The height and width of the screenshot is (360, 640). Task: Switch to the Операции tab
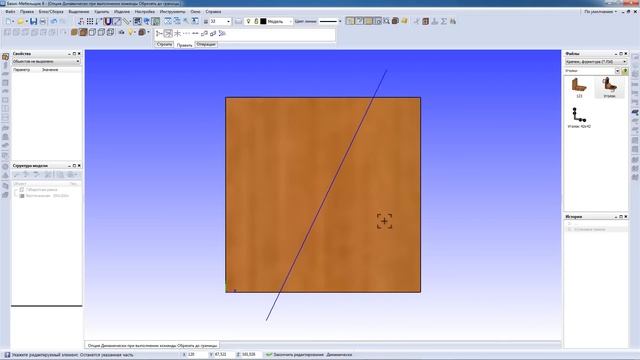206,44
